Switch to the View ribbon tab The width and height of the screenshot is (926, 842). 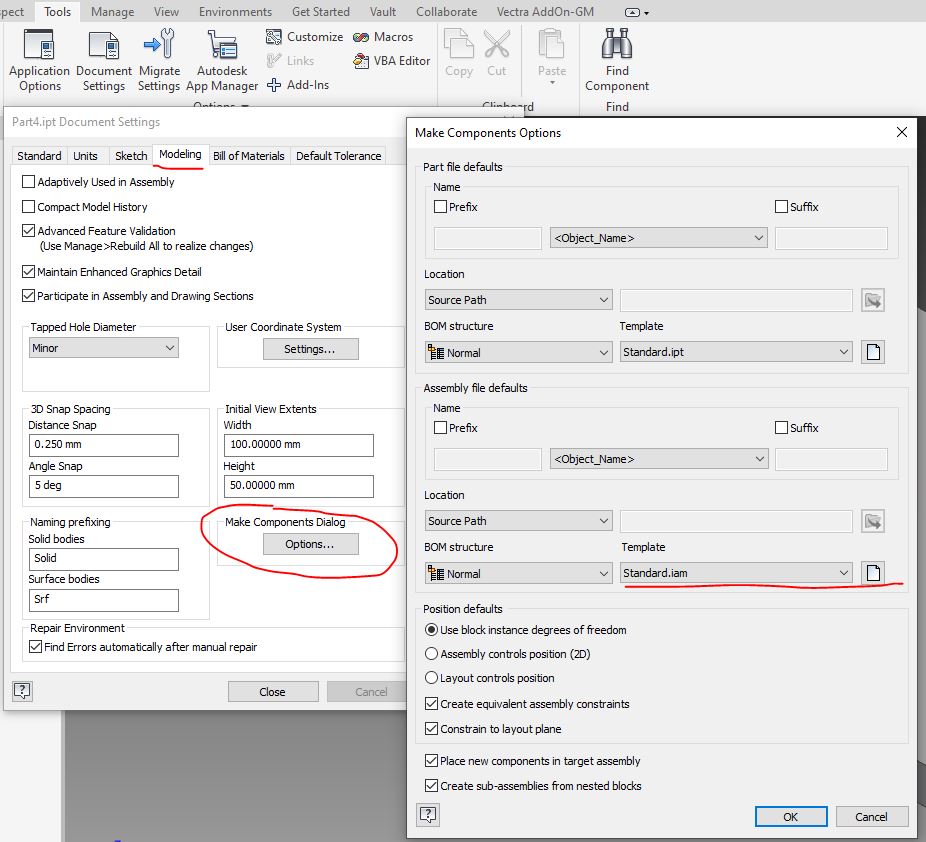click(x=166, y=12)
